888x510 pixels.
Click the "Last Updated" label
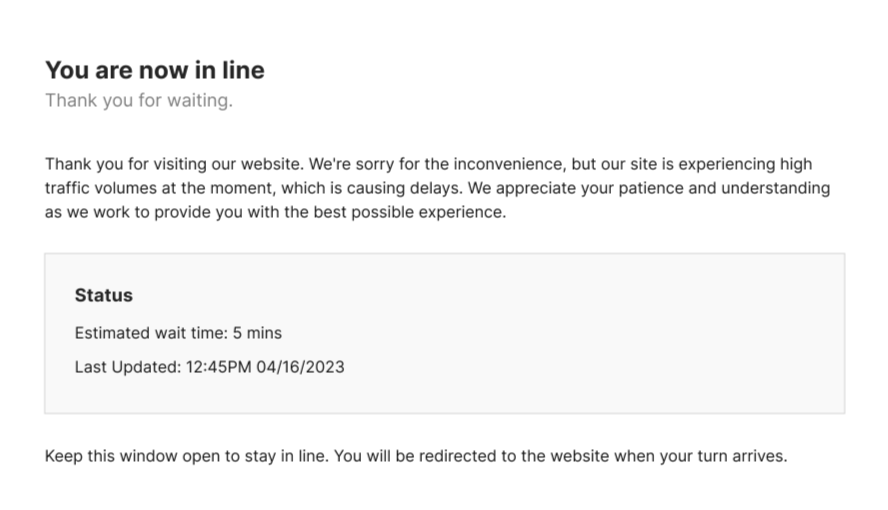126,367
